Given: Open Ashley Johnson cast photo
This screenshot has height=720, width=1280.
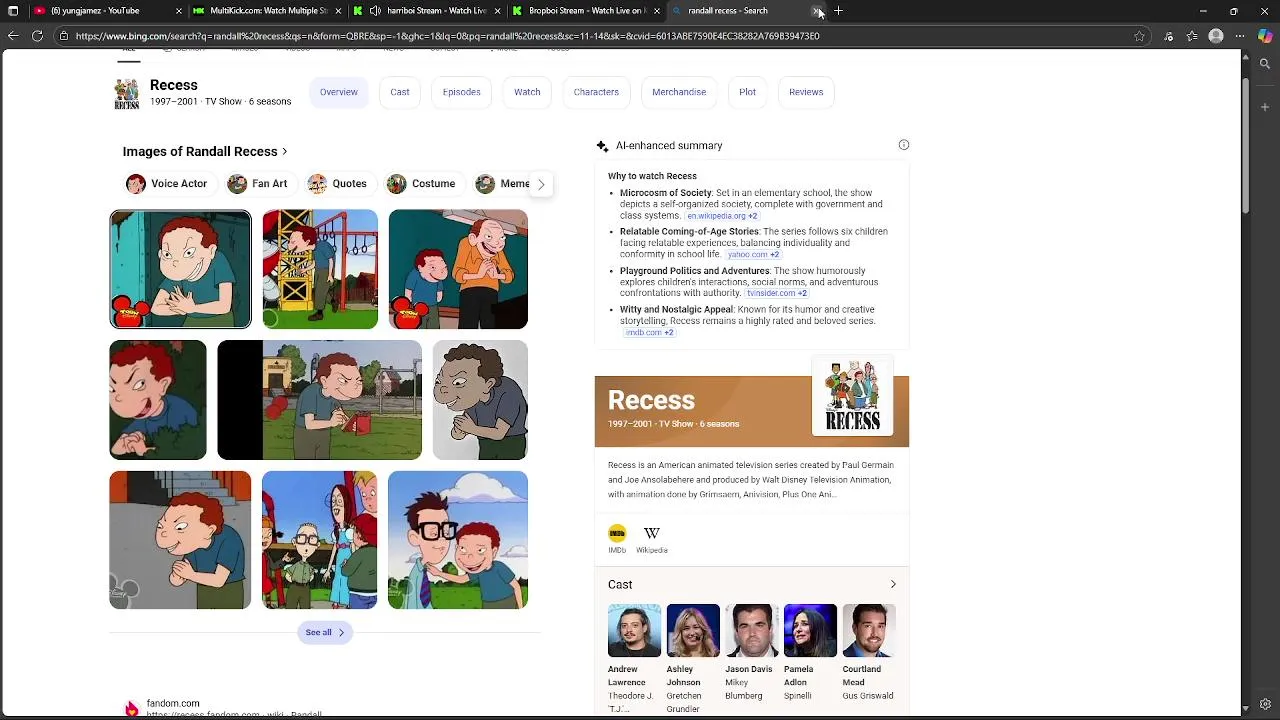Looking at the screenshot, I should (693, 630).
